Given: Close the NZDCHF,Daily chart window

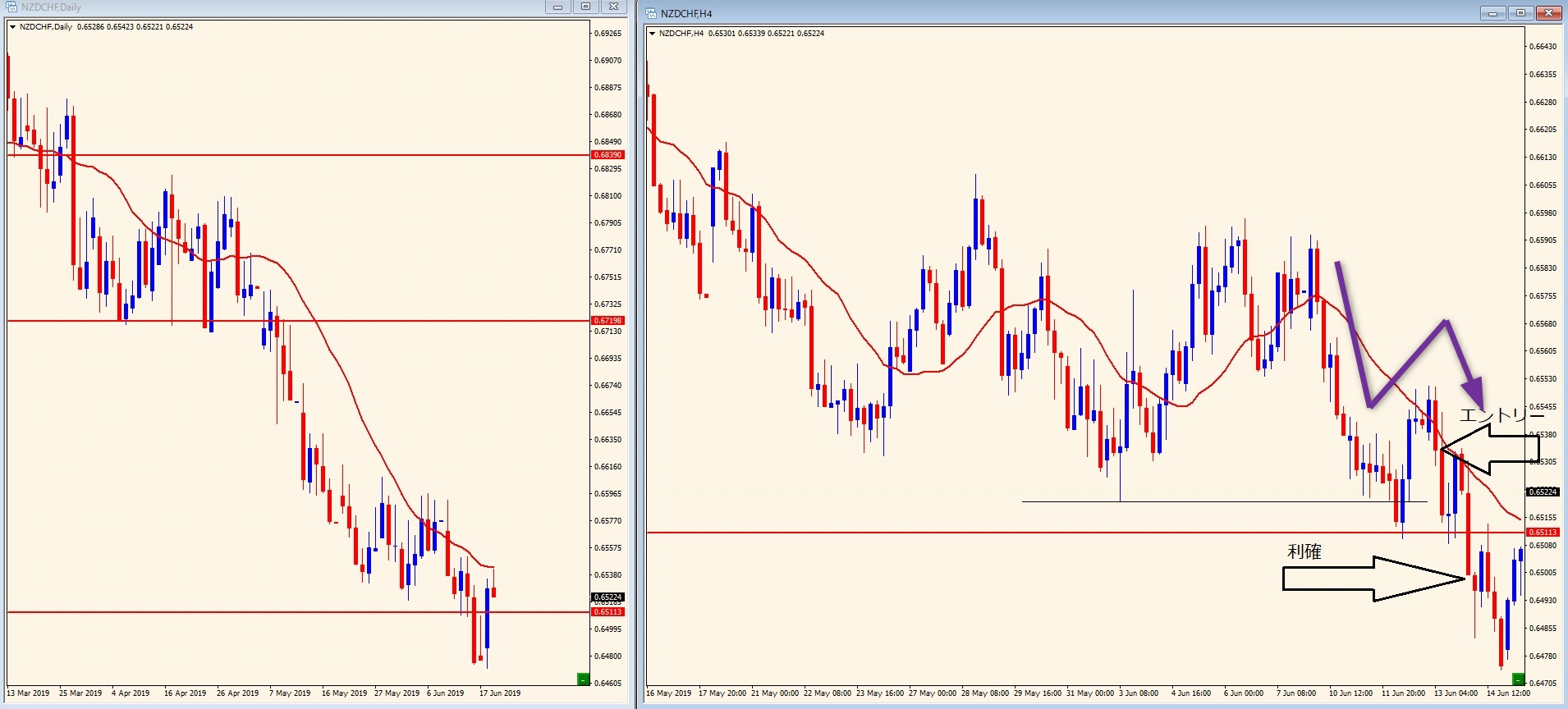Looking at the screenshot, I should [x=613, y=7].
